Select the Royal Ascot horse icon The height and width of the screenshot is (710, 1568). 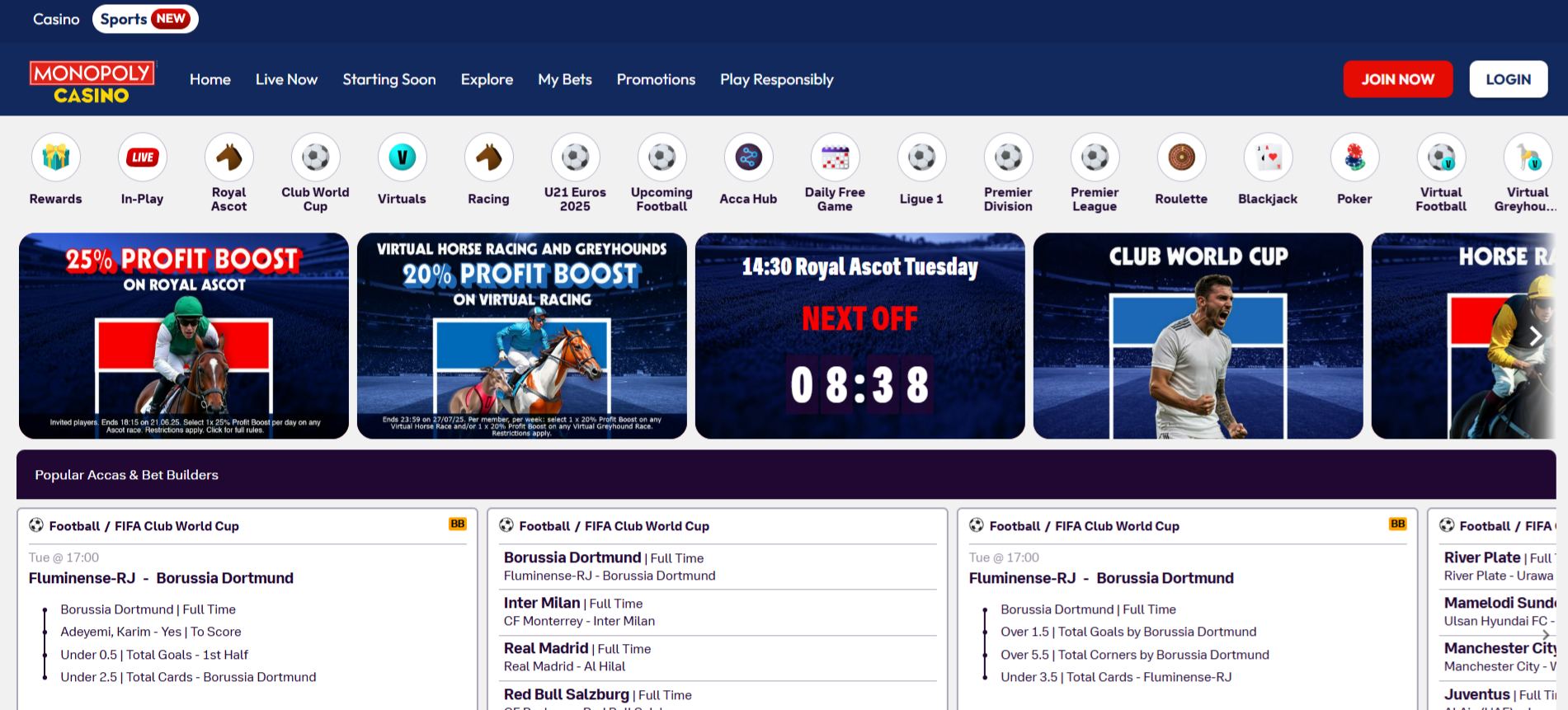[229, 158]
